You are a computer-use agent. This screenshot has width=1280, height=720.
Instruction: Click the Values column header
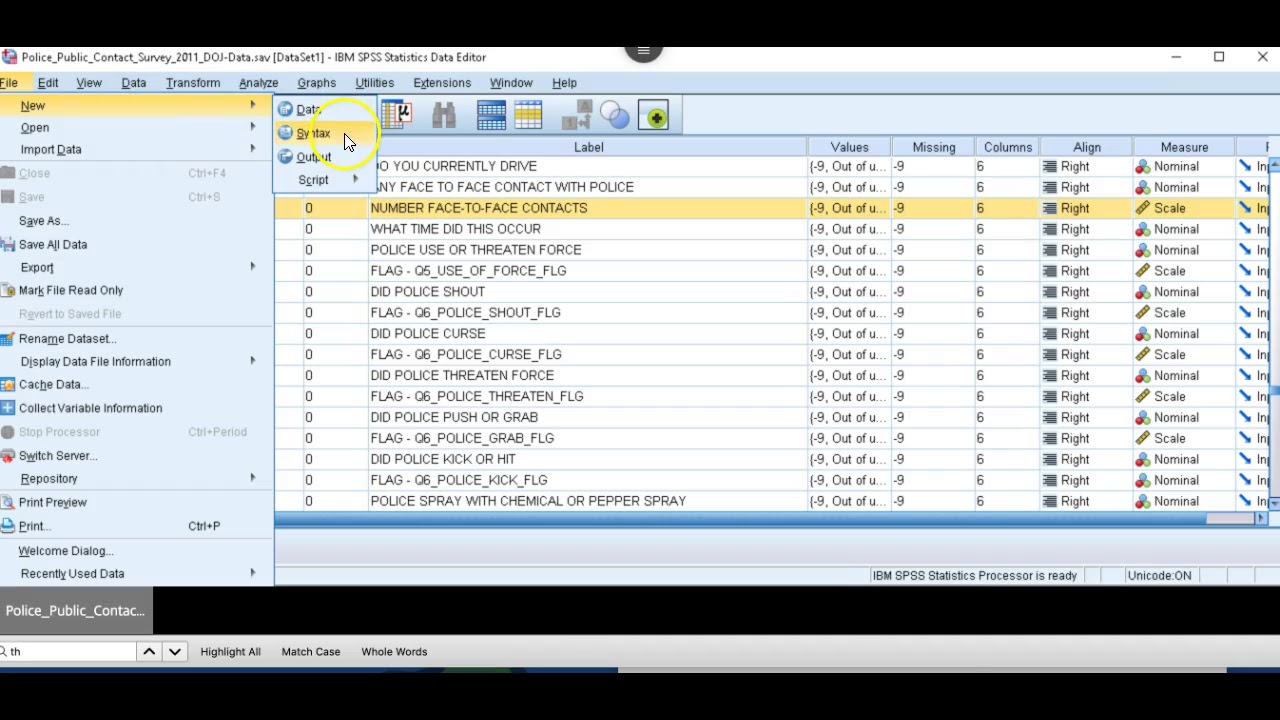pos(849,147)
